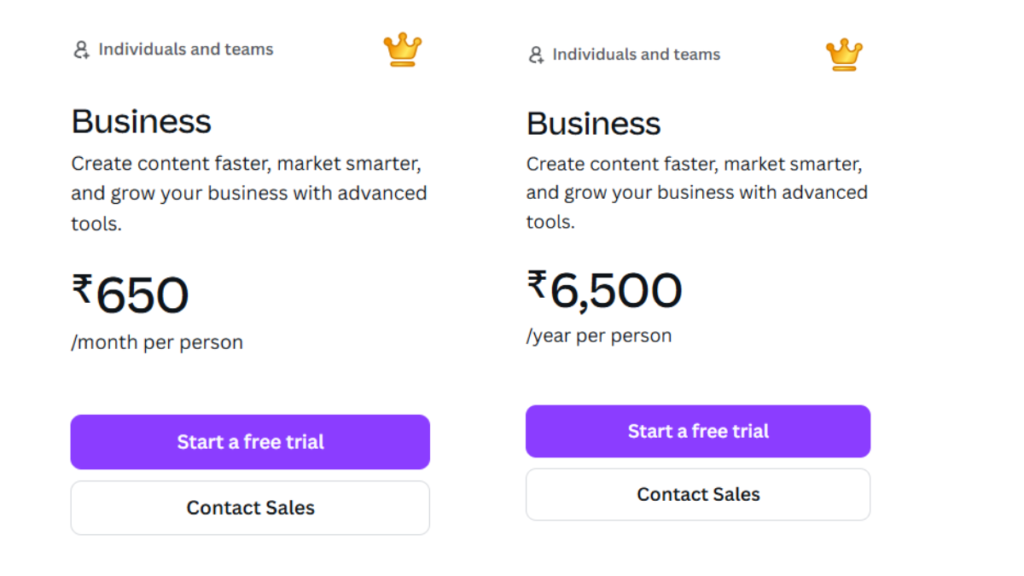Select the left Business plan title
This screenshot has width=1024, height=576.
(141, 121)
